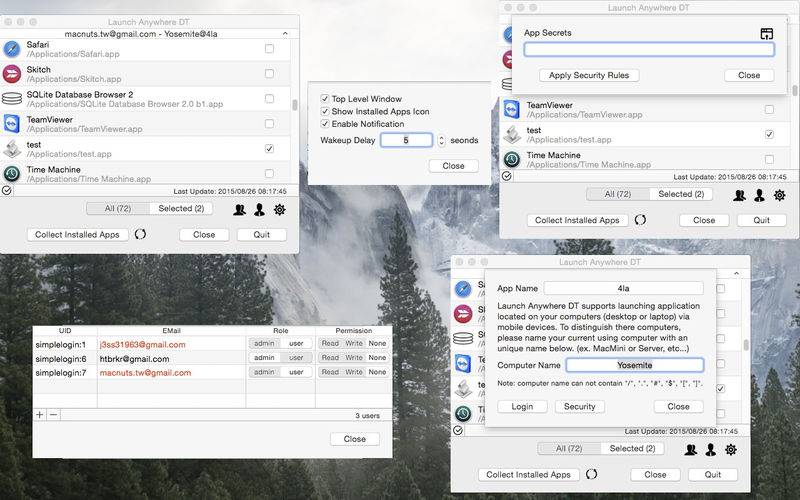
Task: Switch to Selected (2) tab in bottom-right window
Action: 632,448
